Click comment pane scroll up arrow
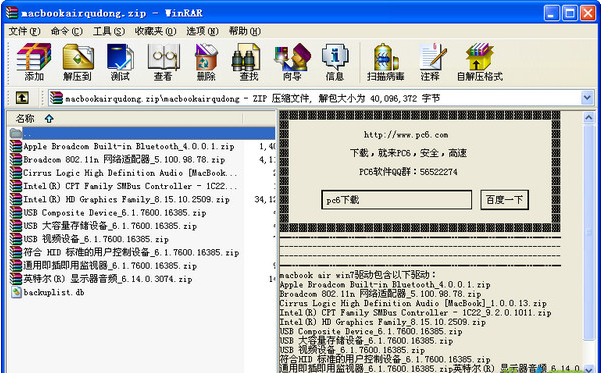The width and height of the screenshot is (602, 373). [589, 117]
